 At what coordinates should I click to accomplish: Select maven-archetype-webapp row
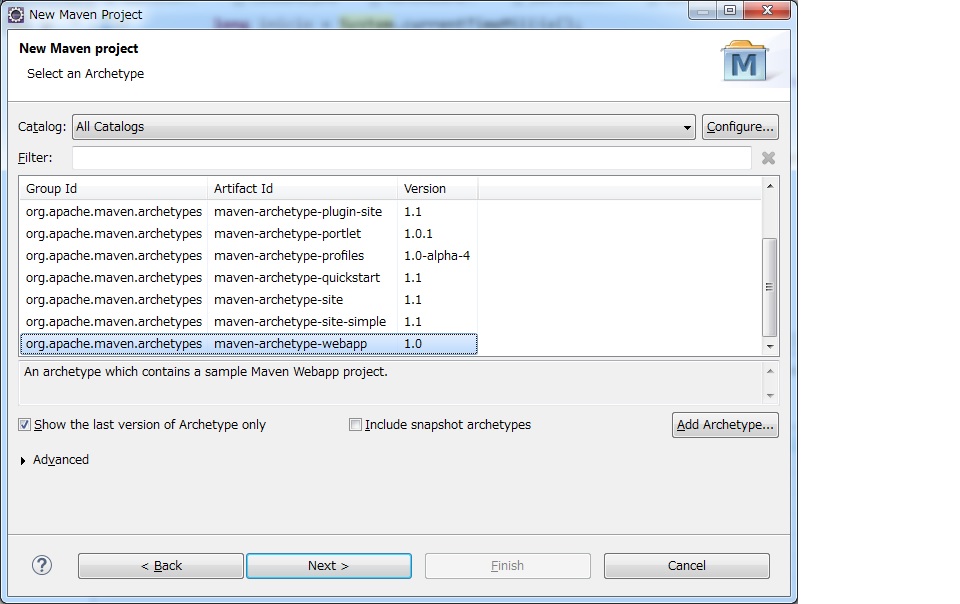(x=249, y=344)
